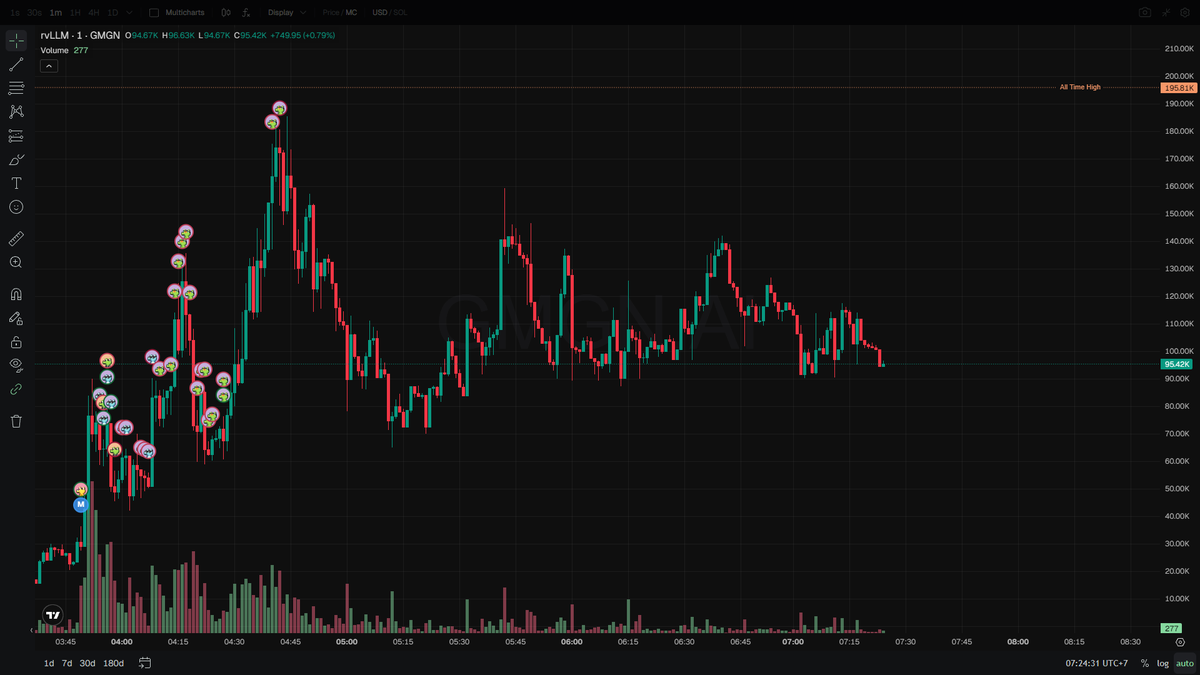Select the trend line drawing tool
This screenshot has height=675, width=1200.
tap(16, 64)
